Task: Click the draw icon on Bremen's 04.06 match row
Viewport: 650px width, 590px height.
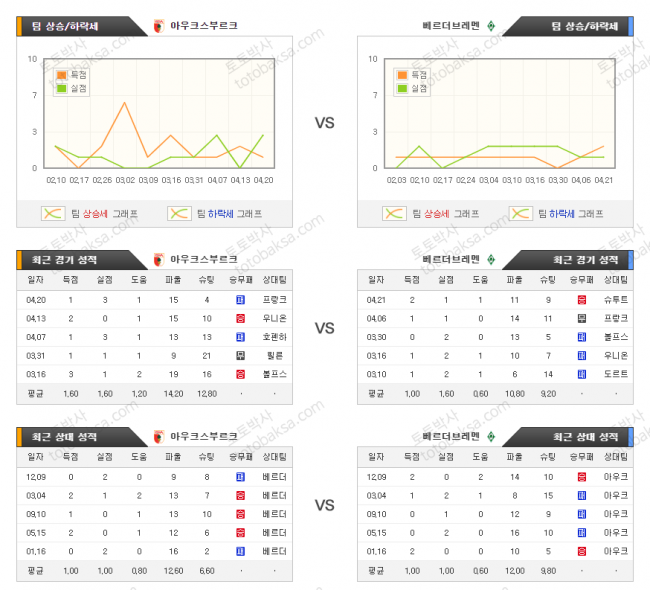Action: coord(581,318)
